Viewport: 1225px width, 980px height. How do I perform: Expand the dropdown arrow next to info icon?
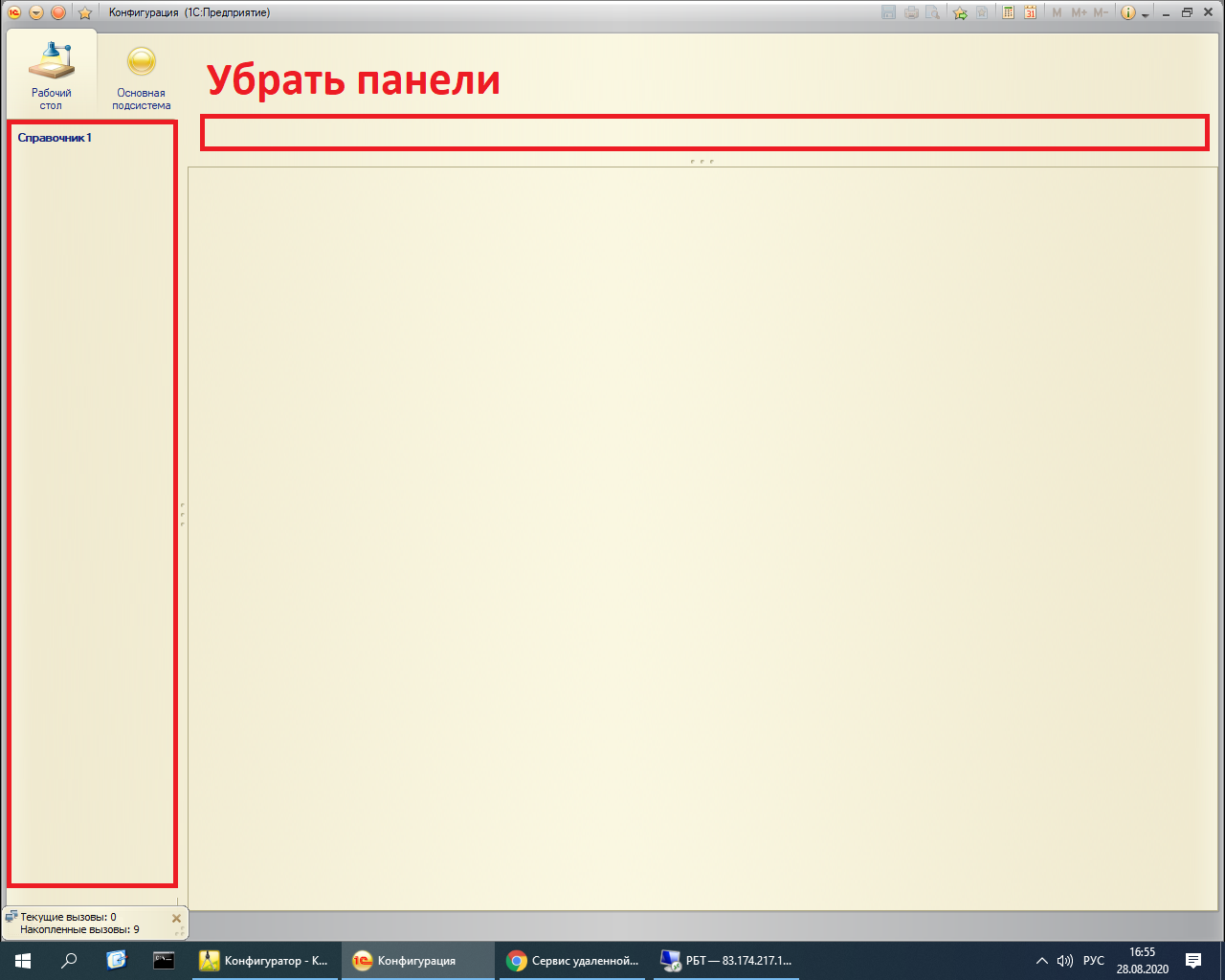[1145, 14]
